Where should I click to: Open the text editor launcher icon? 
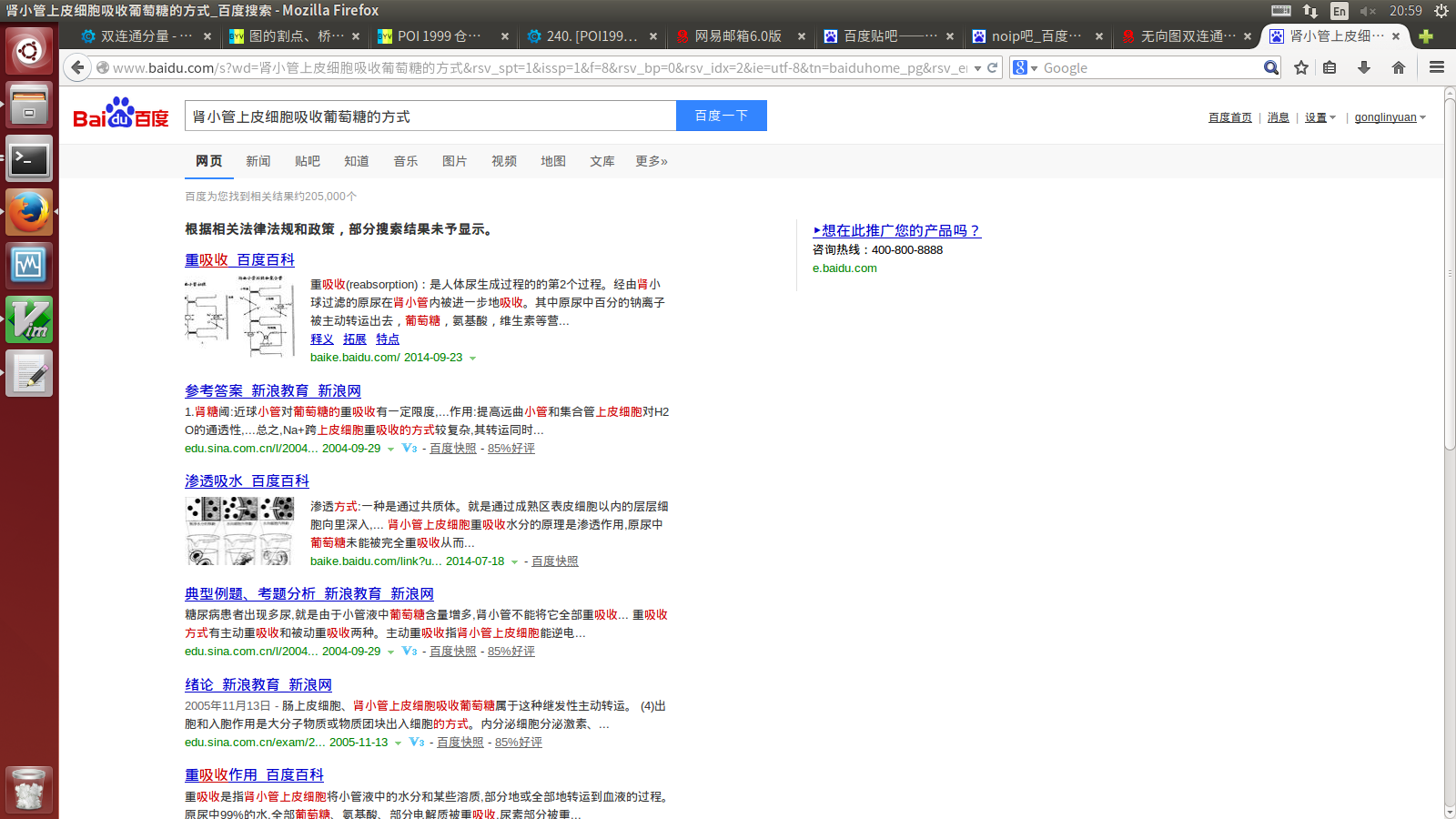(29, 374)
